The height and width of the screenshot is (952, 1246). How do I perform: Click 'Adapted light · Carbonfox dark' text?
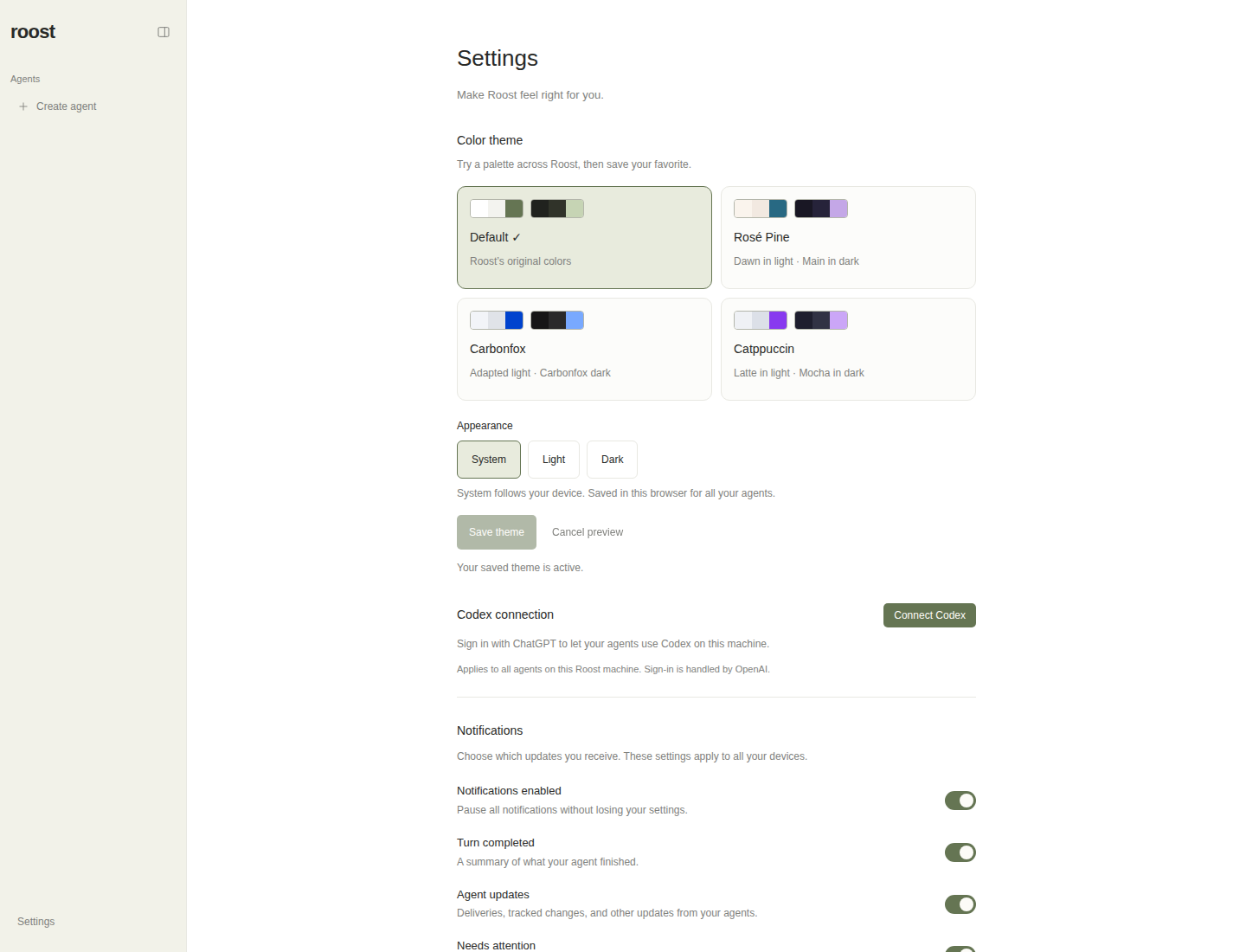(x=540, y=373)
